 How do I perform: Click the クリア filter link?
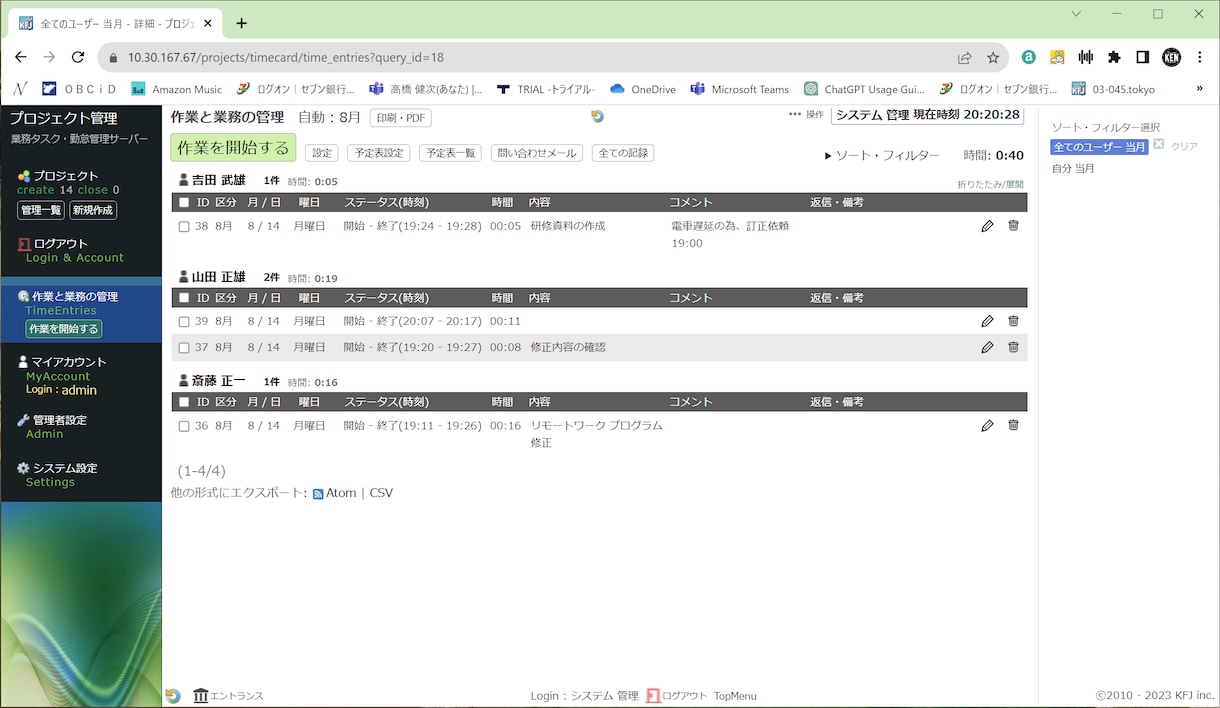pyautogui.click(x=1184, y=146)
